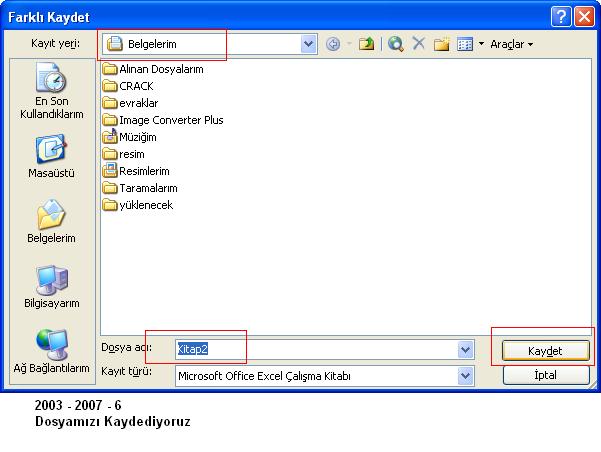Click the yüklenecek folder icon
The width and height of the screenshot is (601, 452).
coord(110,205)
